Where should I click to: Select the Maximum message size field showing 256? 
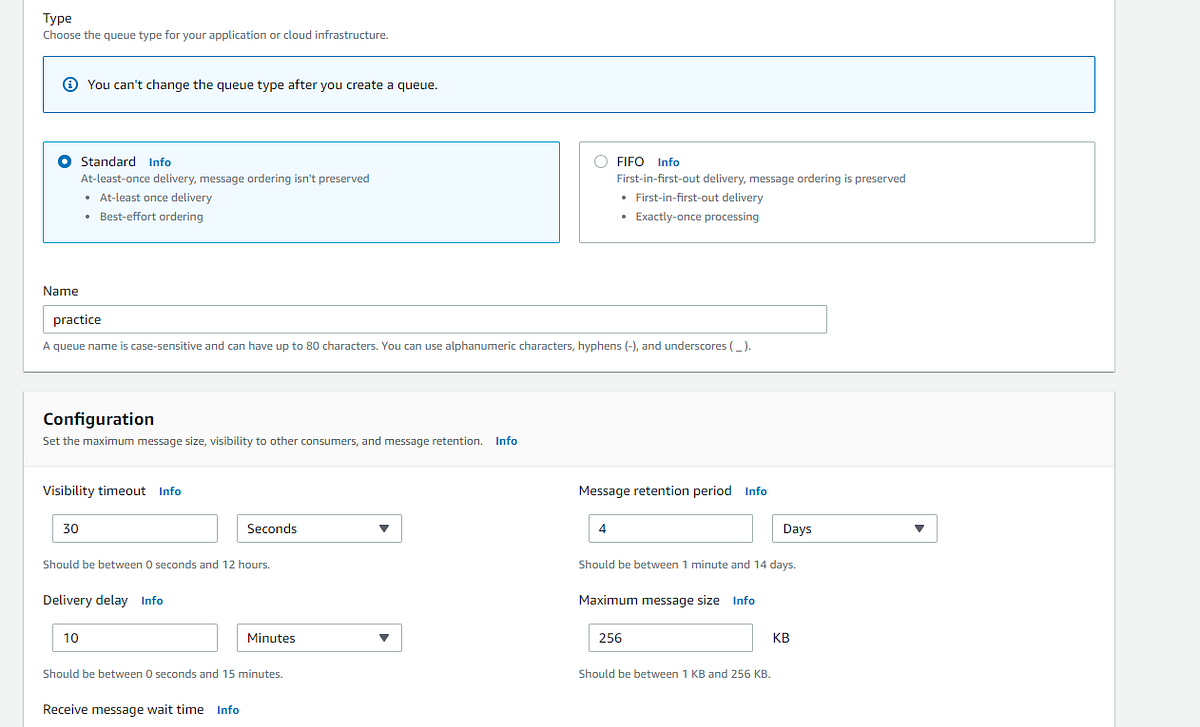point(670,637)
